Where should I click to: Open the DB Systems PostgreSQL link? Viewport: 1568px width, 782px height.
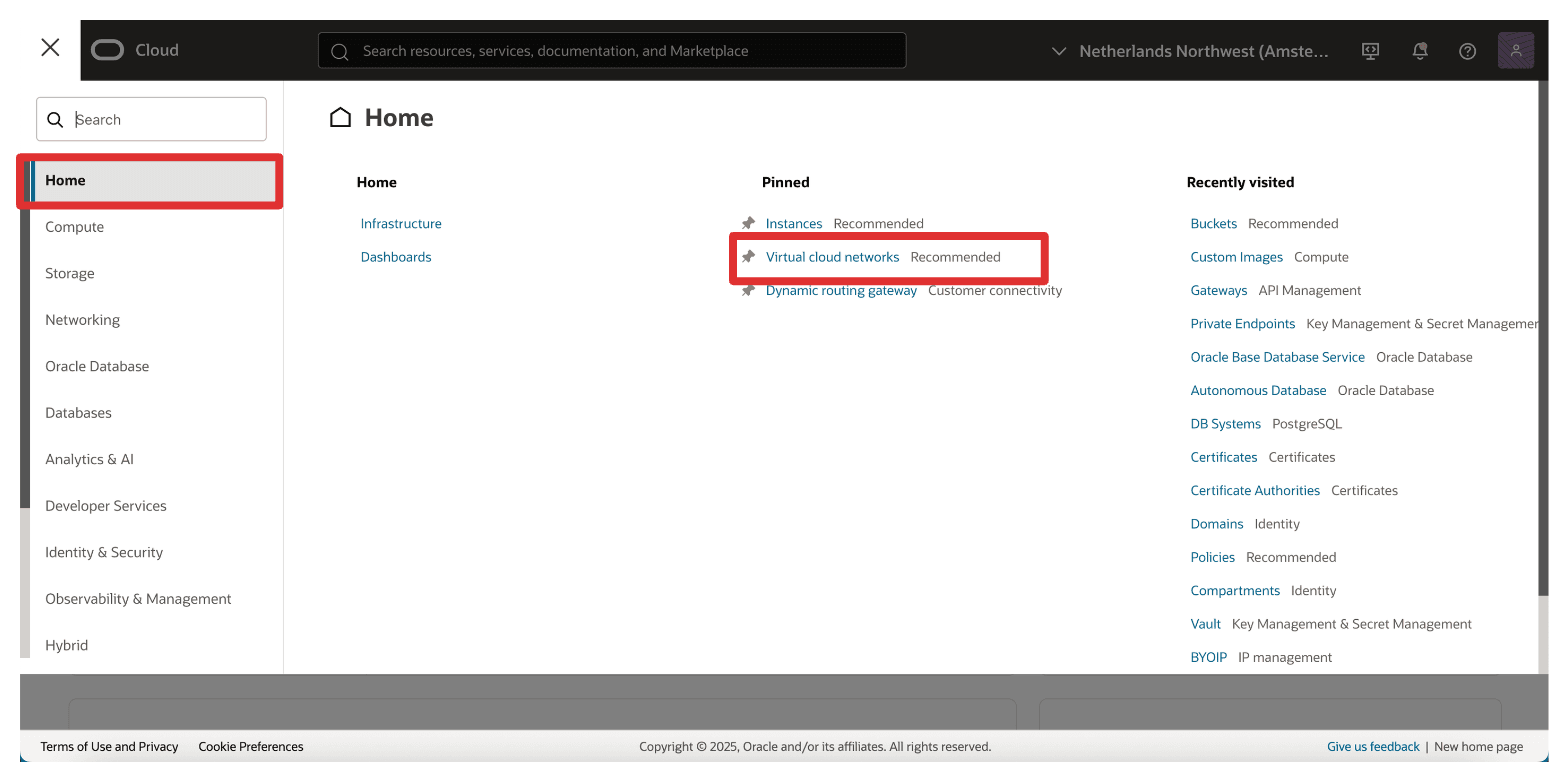[1225, 424]
